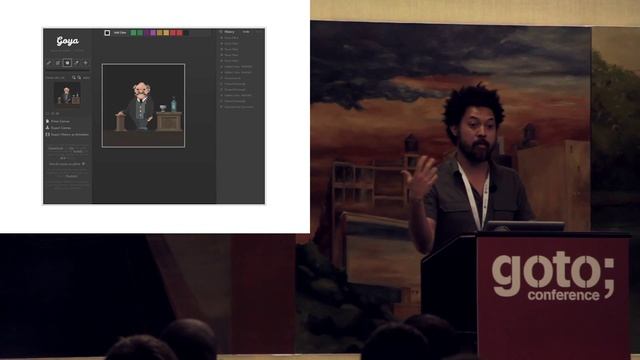Pick the leftmost green palette swatch
This screenshot has height=360, width=640.
(133, 33)
